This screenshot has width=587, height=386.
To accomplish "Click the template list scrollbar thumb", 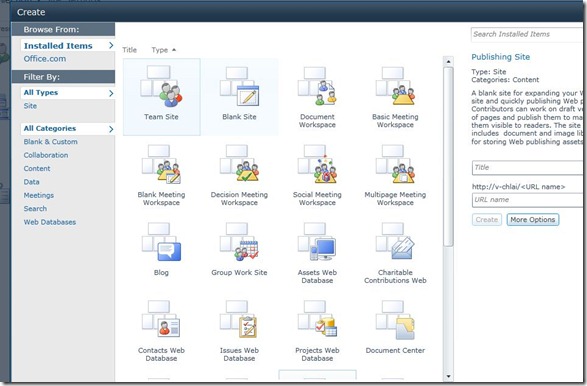I will point(448,156).
